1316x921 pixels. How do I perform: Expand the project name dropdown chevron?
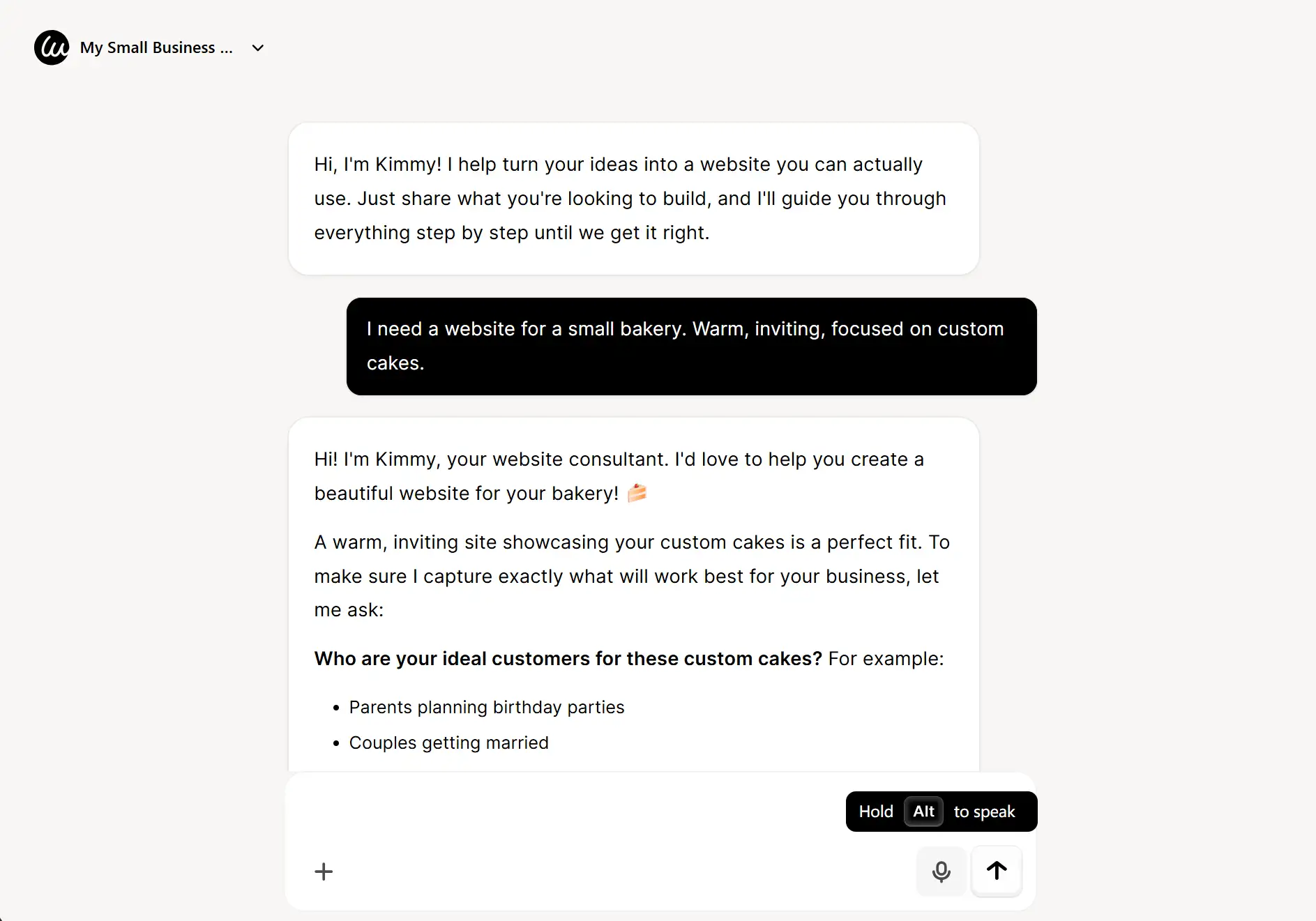258,48
